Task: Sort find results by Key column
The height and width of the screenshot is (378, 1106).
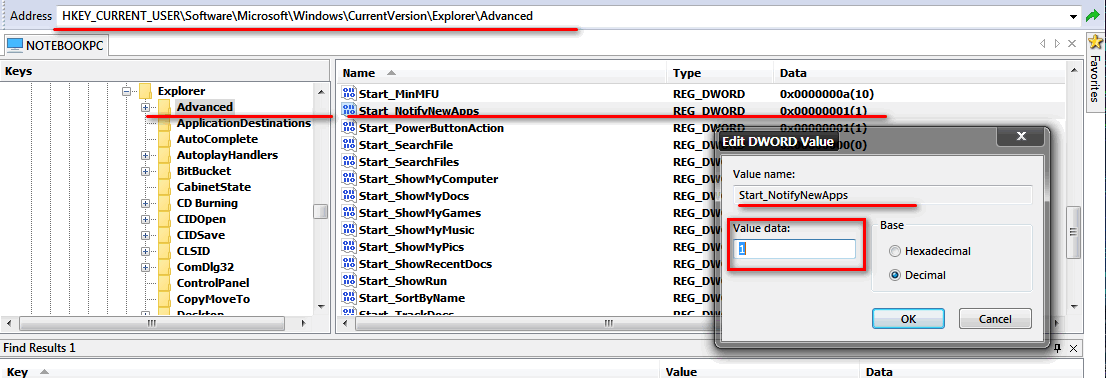Action: 330,372
